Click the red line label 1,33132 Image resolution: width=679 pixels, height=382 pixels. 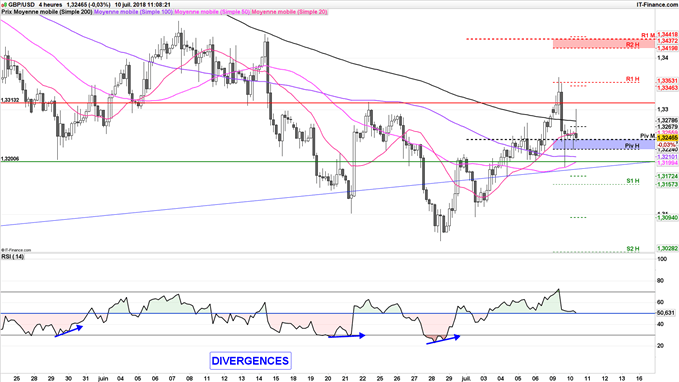(x=10, y=100)
